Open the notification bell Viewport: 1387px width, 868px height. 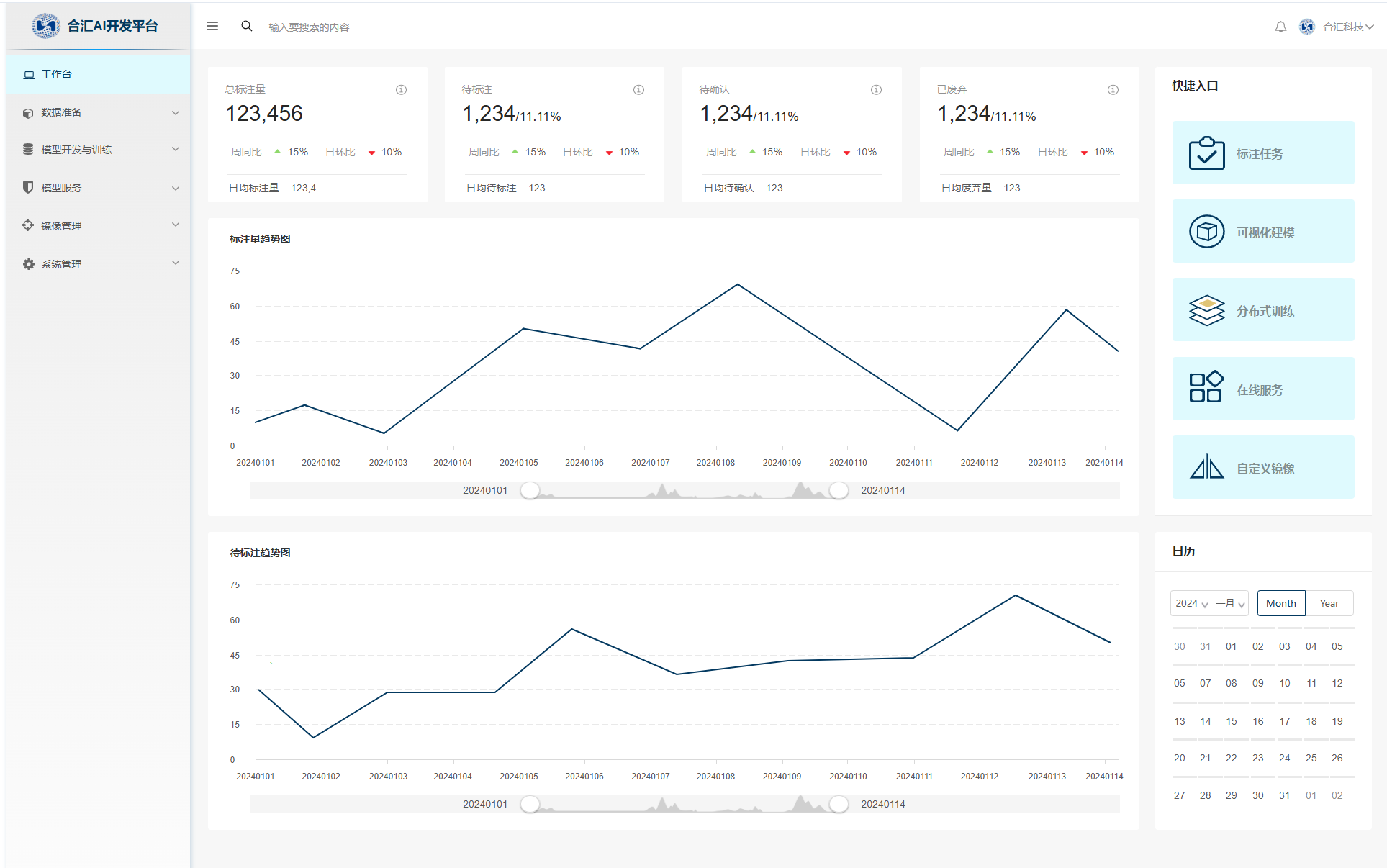(1280, 27)
